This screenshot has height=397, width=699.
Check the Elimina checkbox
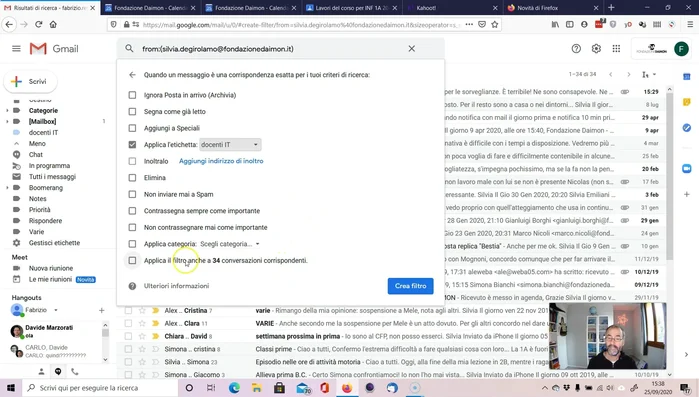132,177
